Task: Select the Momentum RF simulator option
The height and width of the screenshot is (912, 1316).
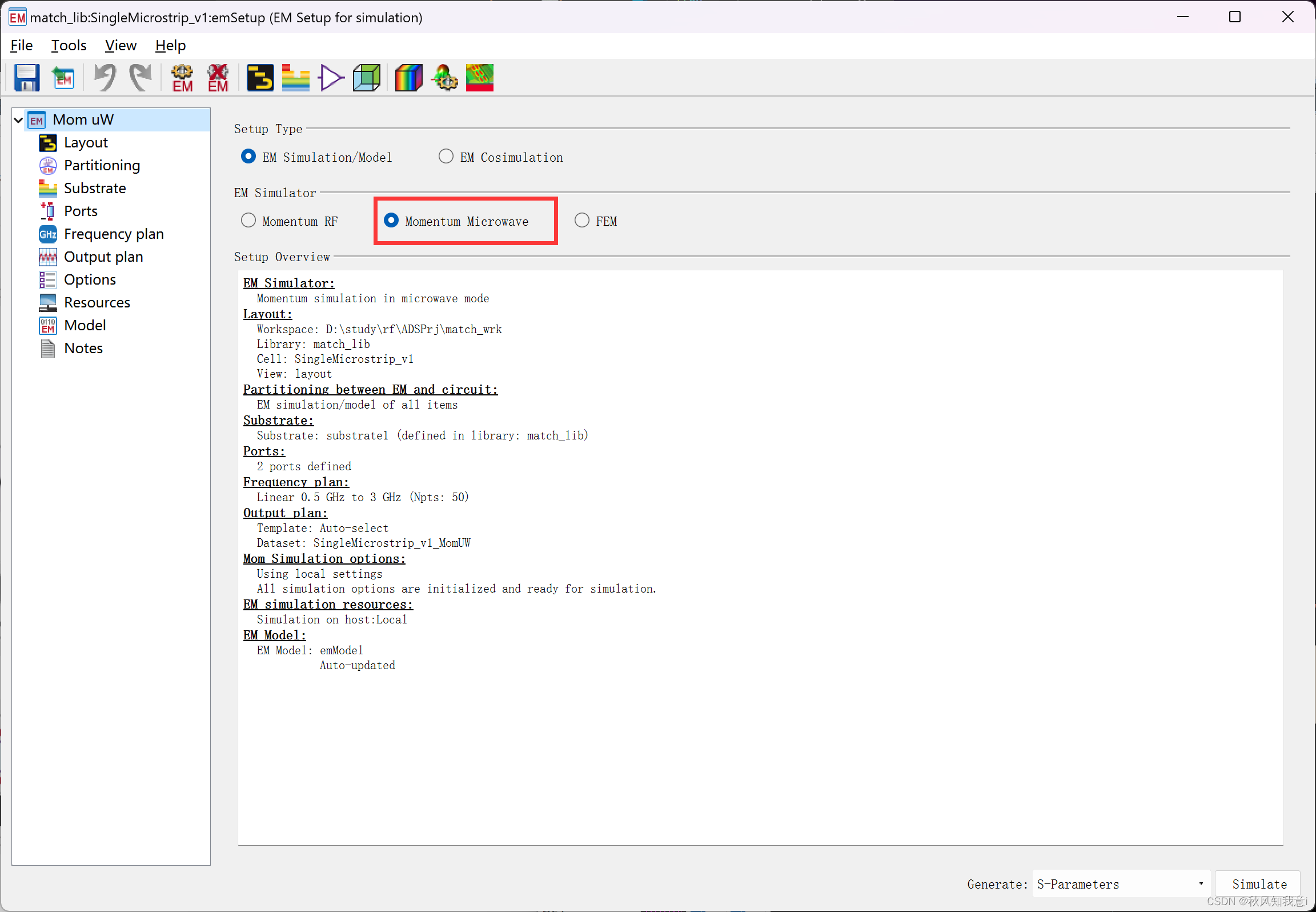Action: (x=248, y=221)
